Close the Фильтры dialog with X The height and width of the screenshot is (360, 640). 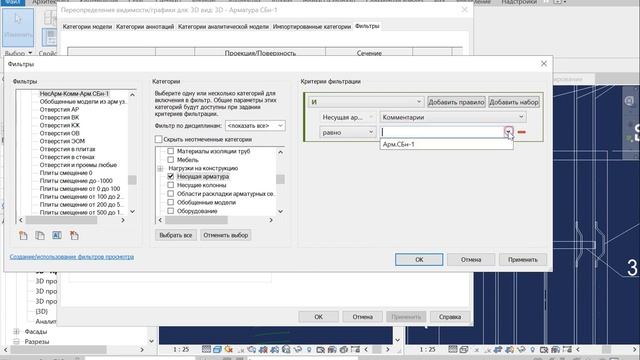544,64
